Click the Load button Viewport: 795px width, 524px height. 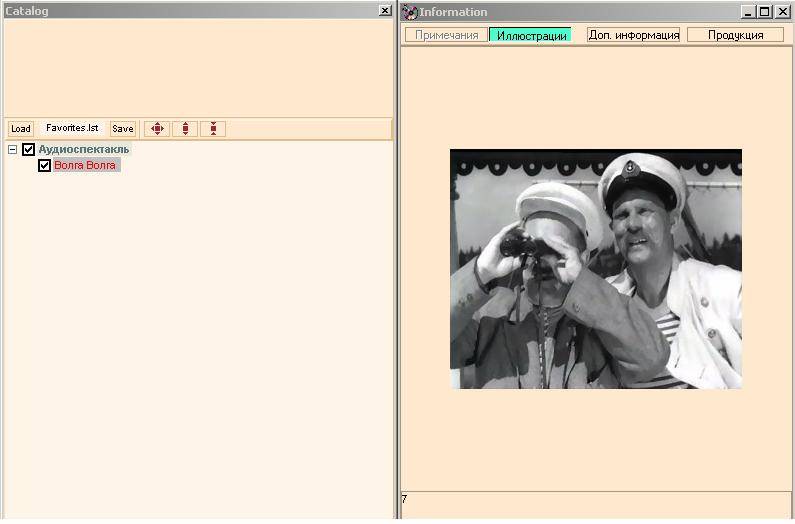pyautogui.click(x=21, y=129)
